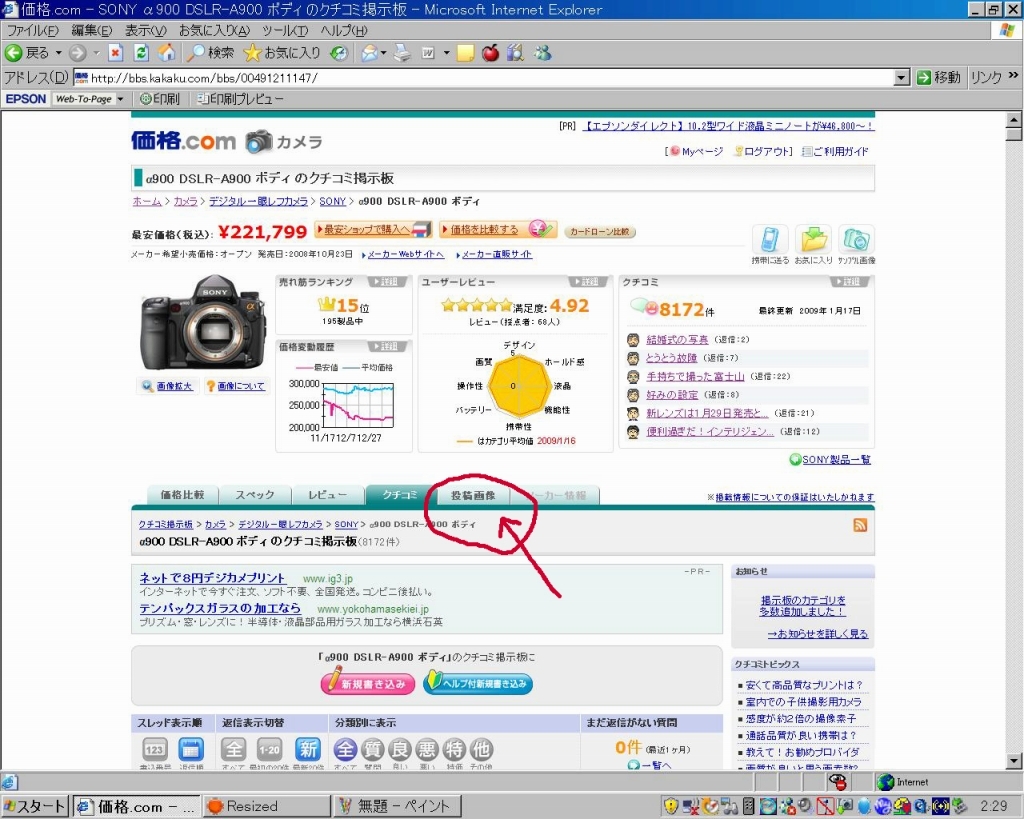Click the vertical scrollbar down arrow
The image size is (1024, 819).
point(1014,761)
